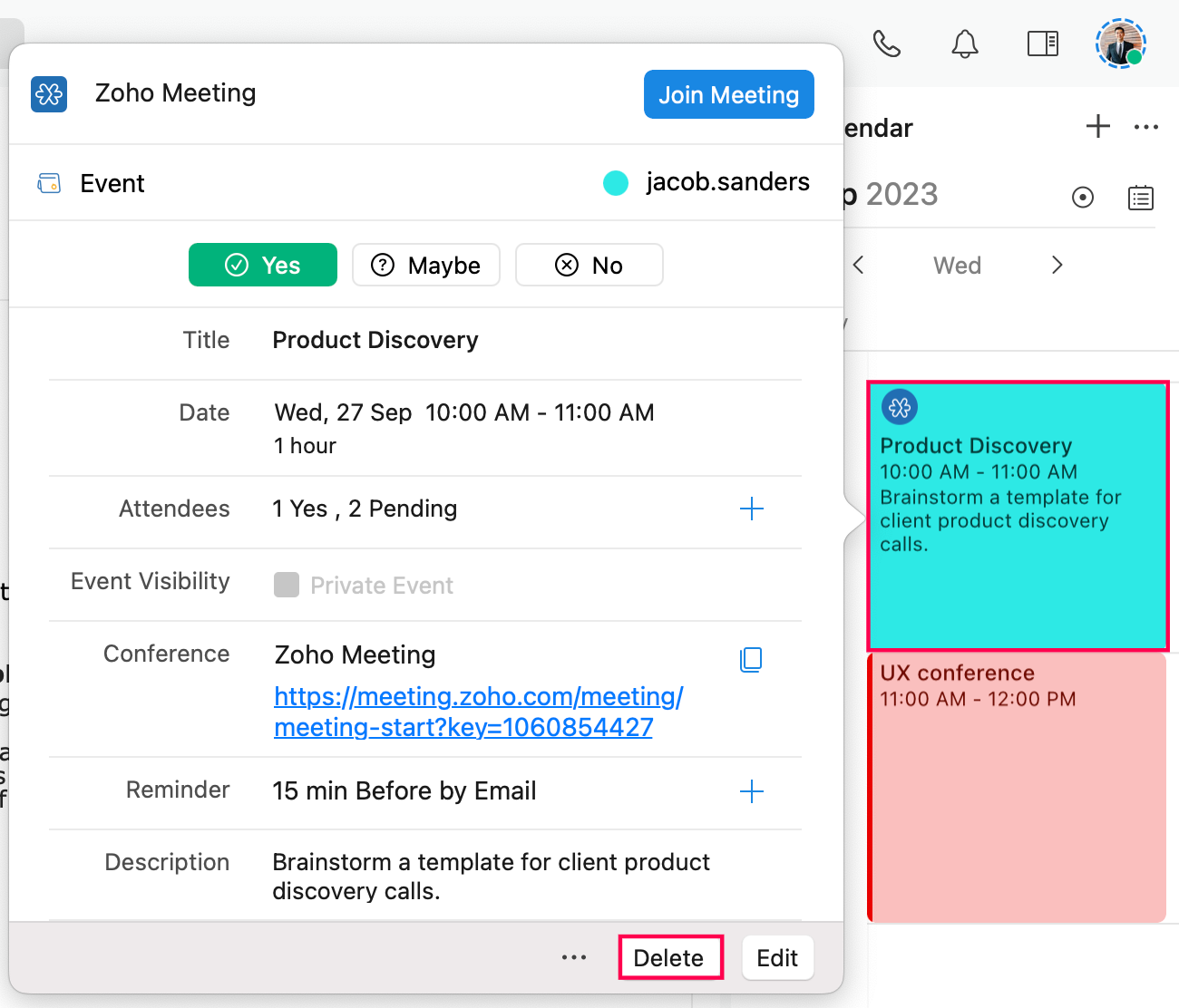Go to the next day with the right chevron
Screen dimensions: 1179x1008
pos(1057,265)
